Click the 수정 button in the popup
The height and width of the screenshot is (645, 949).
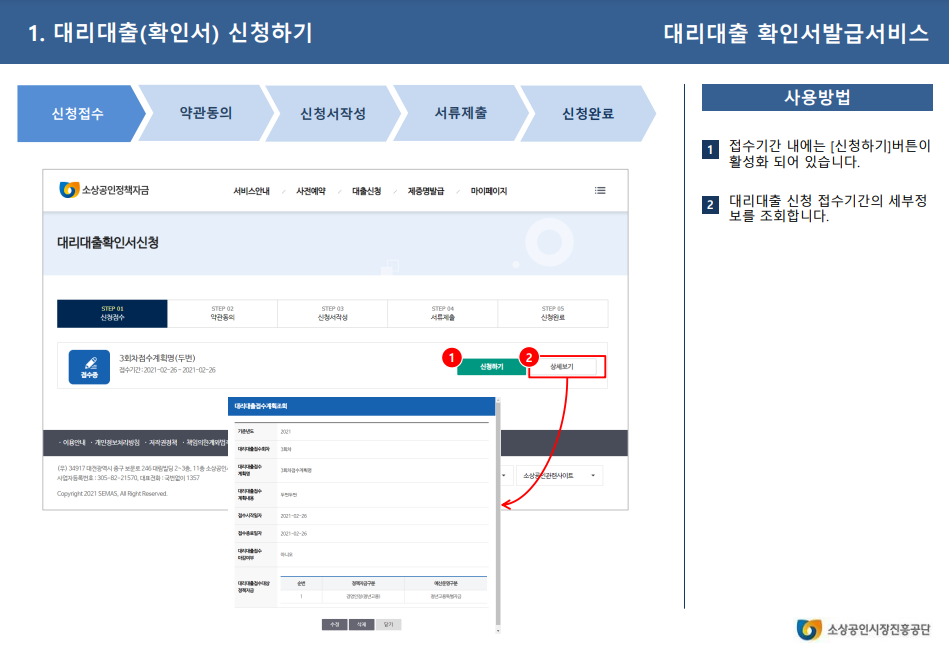click(335, 624)
